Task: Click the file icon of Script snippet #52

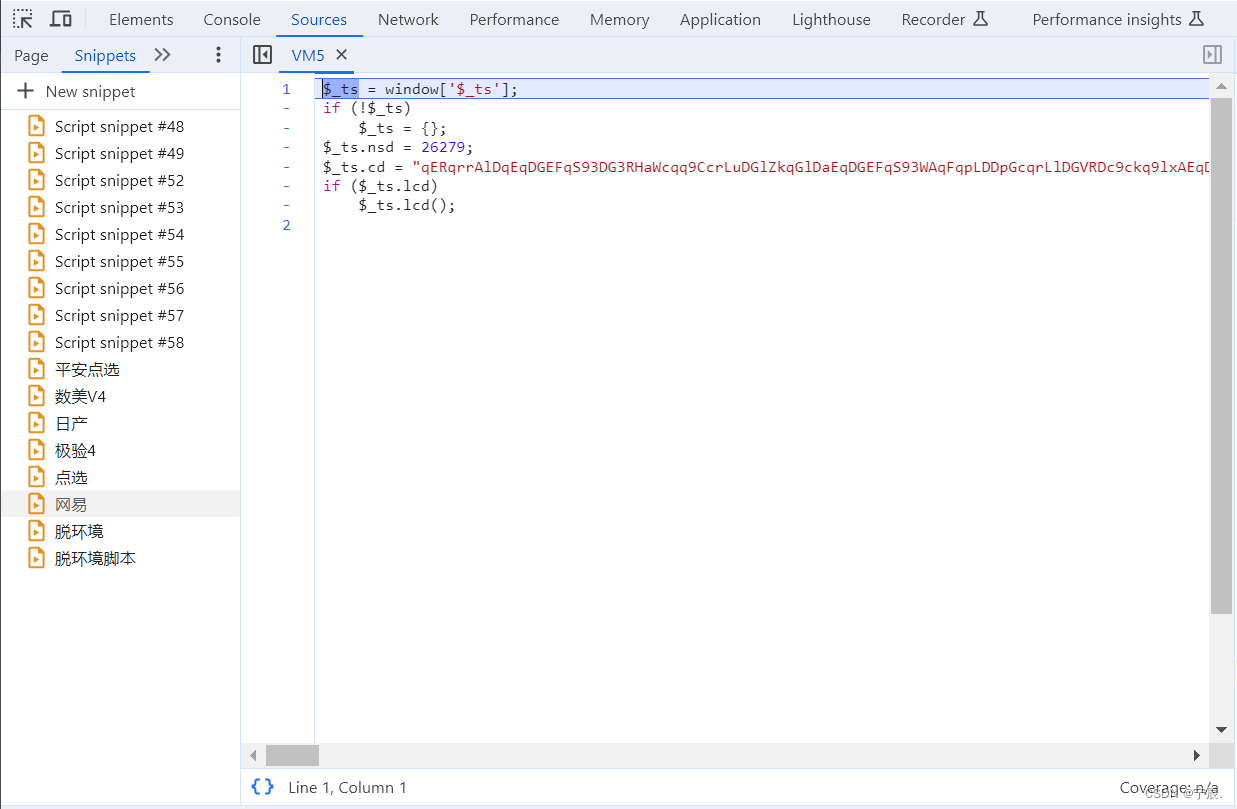Action: [x=36, y=180]
